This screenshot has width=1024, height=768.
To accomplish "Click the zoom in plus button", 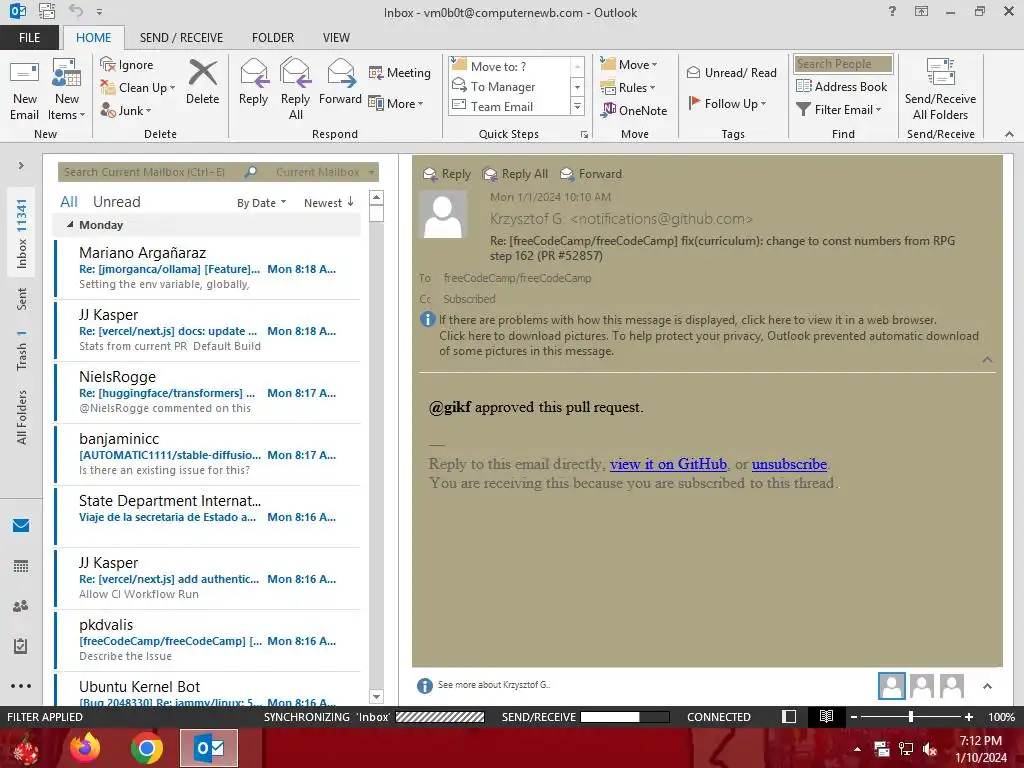I will pyautogui.click(x=969, y=717).
